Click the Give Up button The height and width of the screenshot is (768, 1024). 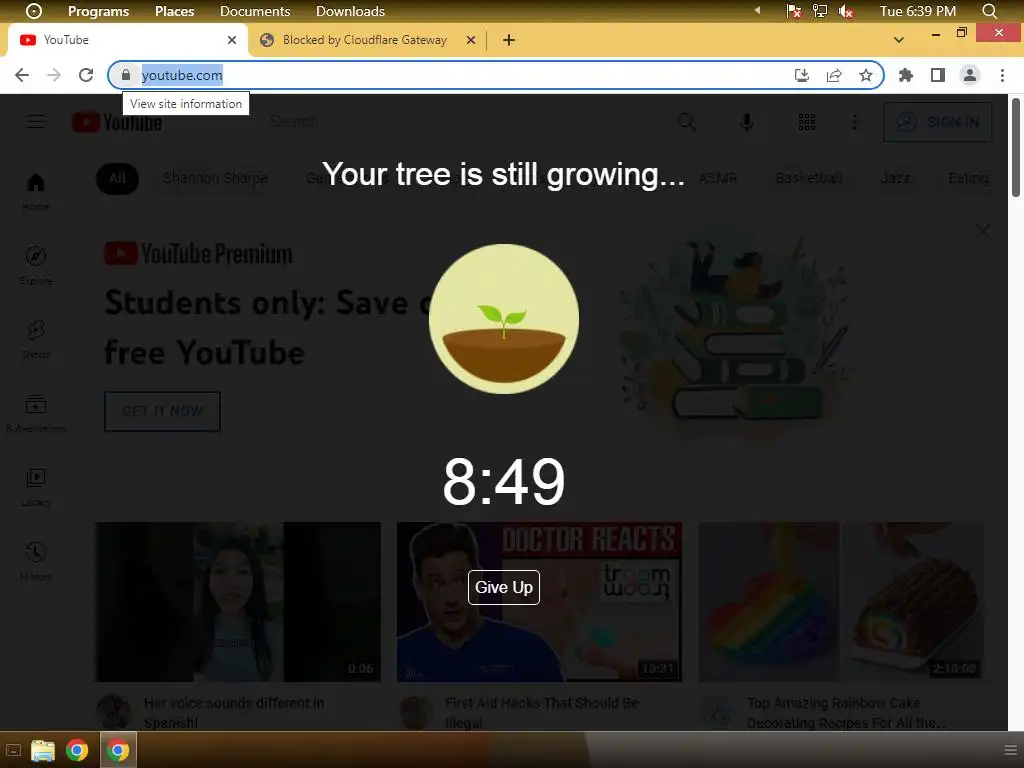coord(504,587)
